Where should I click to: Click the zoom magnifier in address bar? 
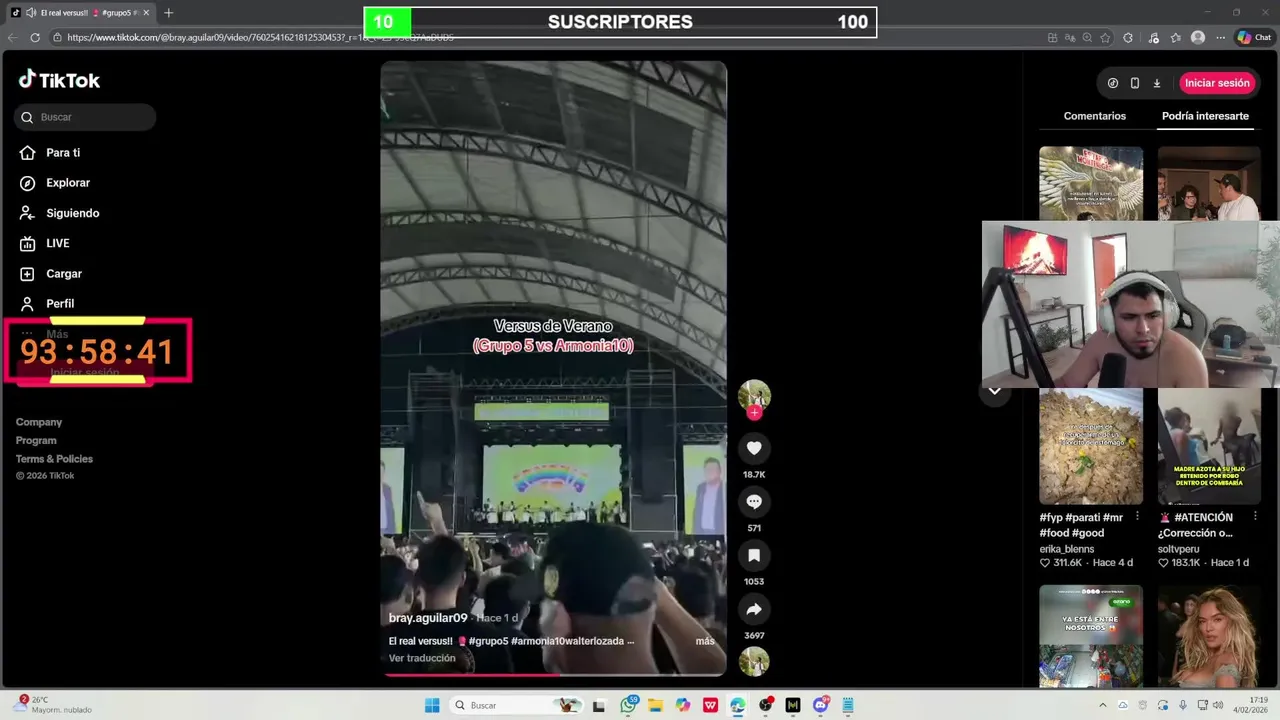1087,37
